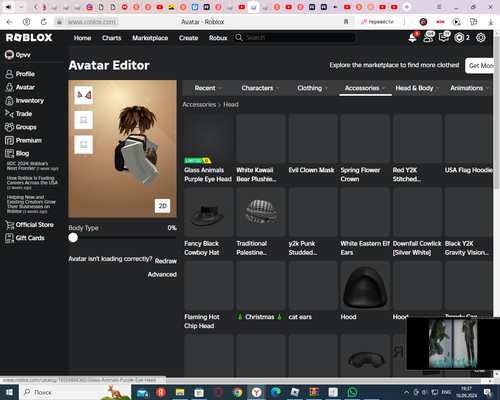The image size is (500, 400).
Task: Expand the Animations dropdown
Action: click(x=470, y=88)
